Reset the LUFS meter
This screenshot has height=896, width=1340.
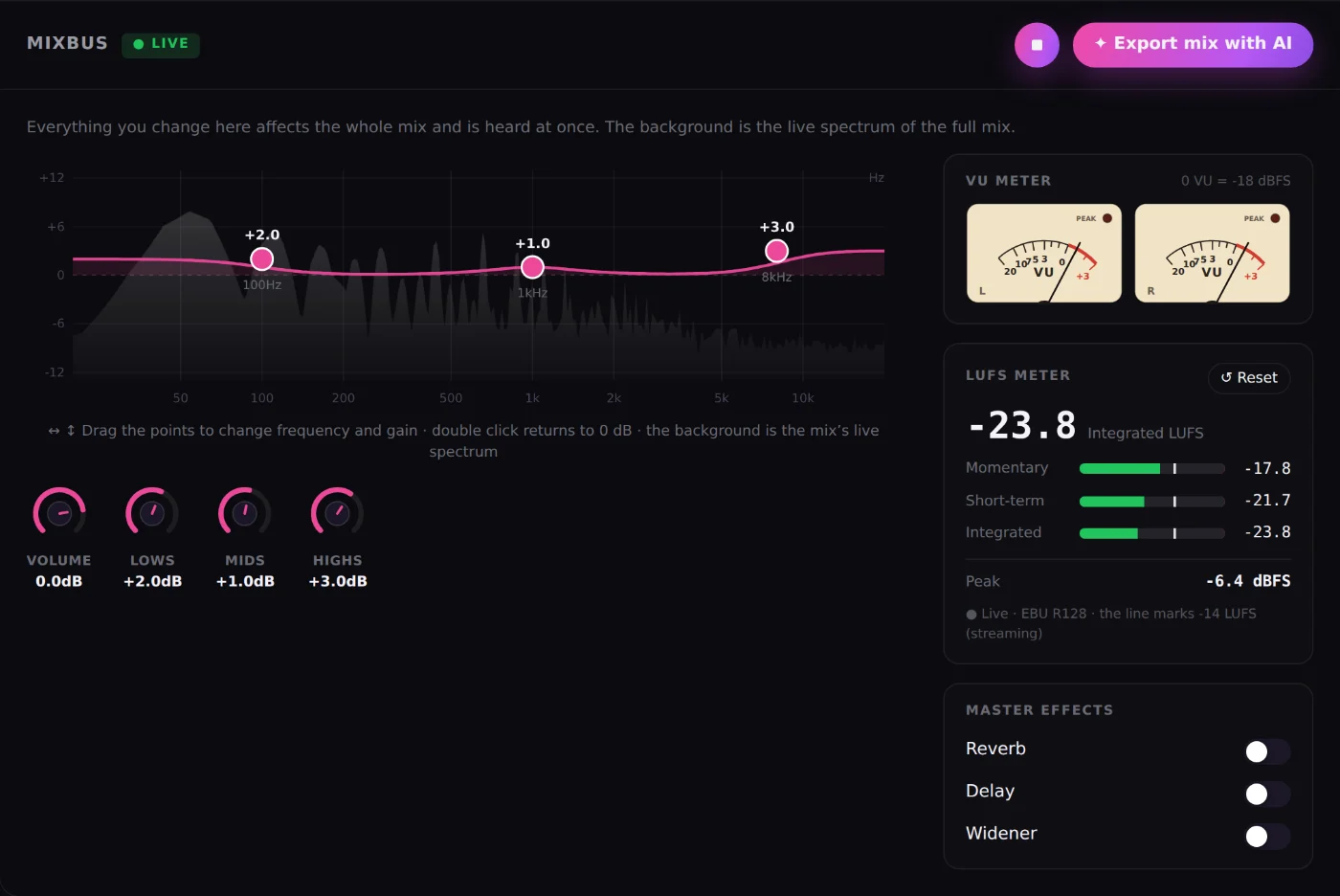(x=1249, y=378)
